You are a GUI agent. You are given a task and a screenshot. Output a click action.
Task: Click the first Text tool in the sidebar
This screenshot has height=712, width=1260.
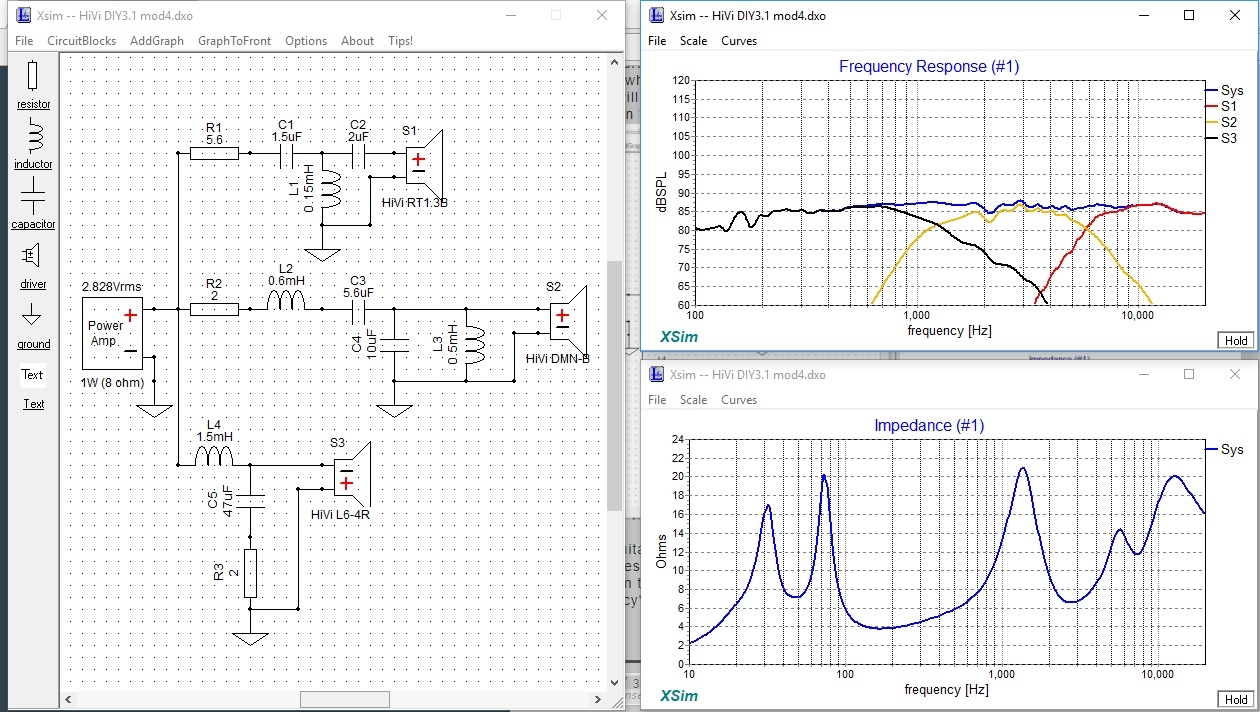pos(33,375)
